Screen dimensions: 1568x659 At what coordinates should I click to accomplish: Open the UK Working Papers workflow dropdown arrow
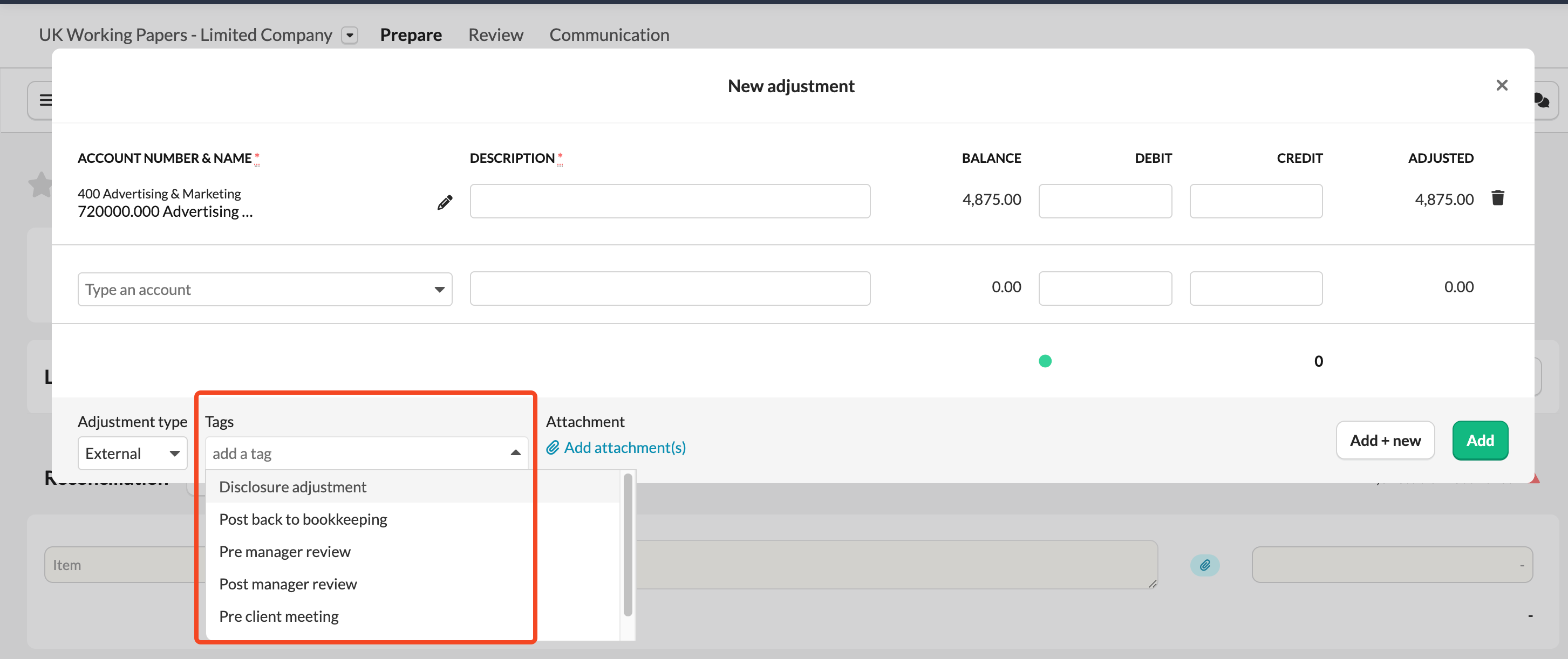tap(350, 35)
